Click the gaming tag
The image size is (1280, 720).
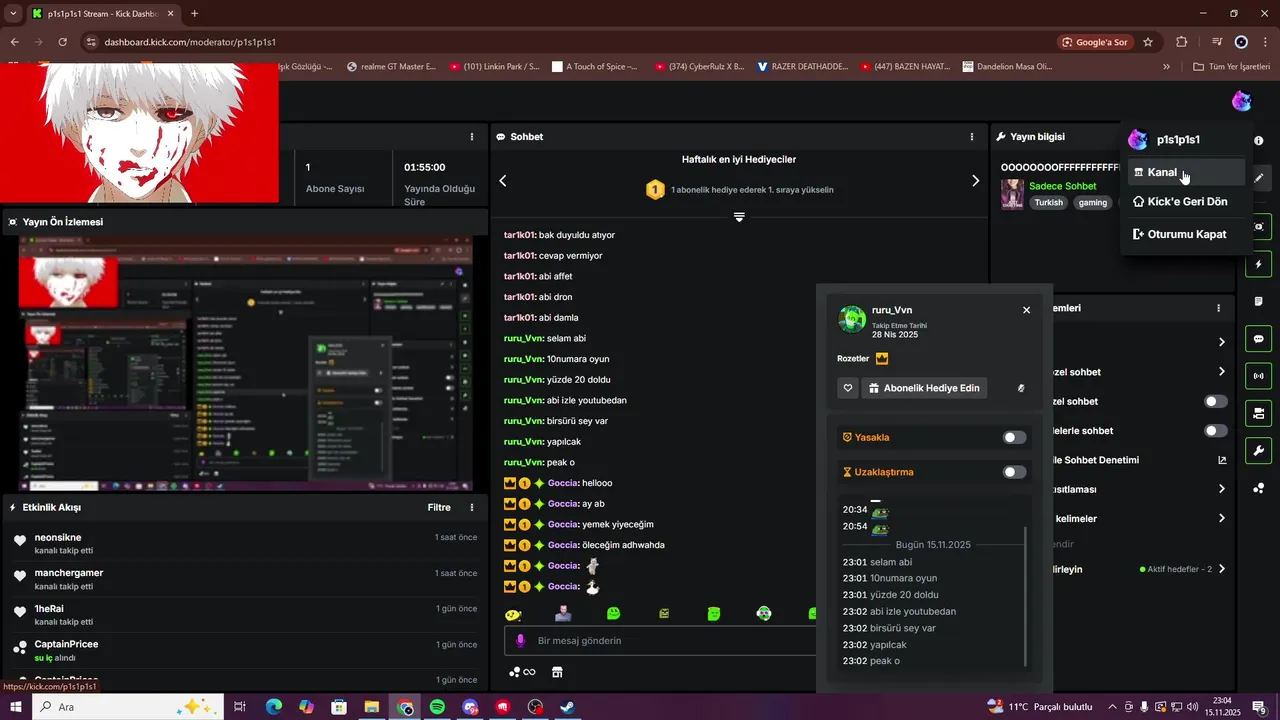tap(1093, 202)
